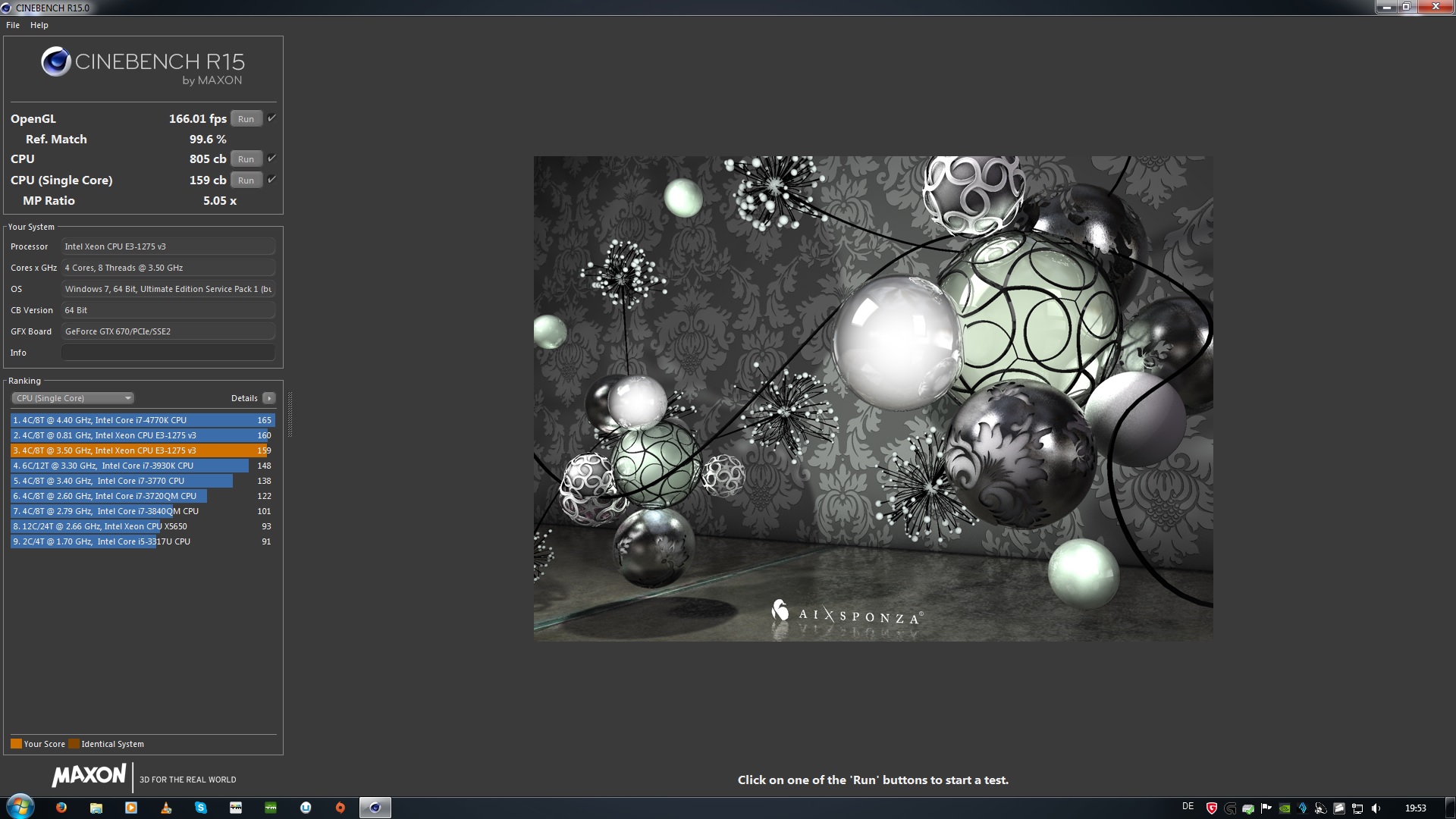Click the volume speaker tray icon
The width and height of the screenshot is (1456, 819).
tap(1376, 808)
